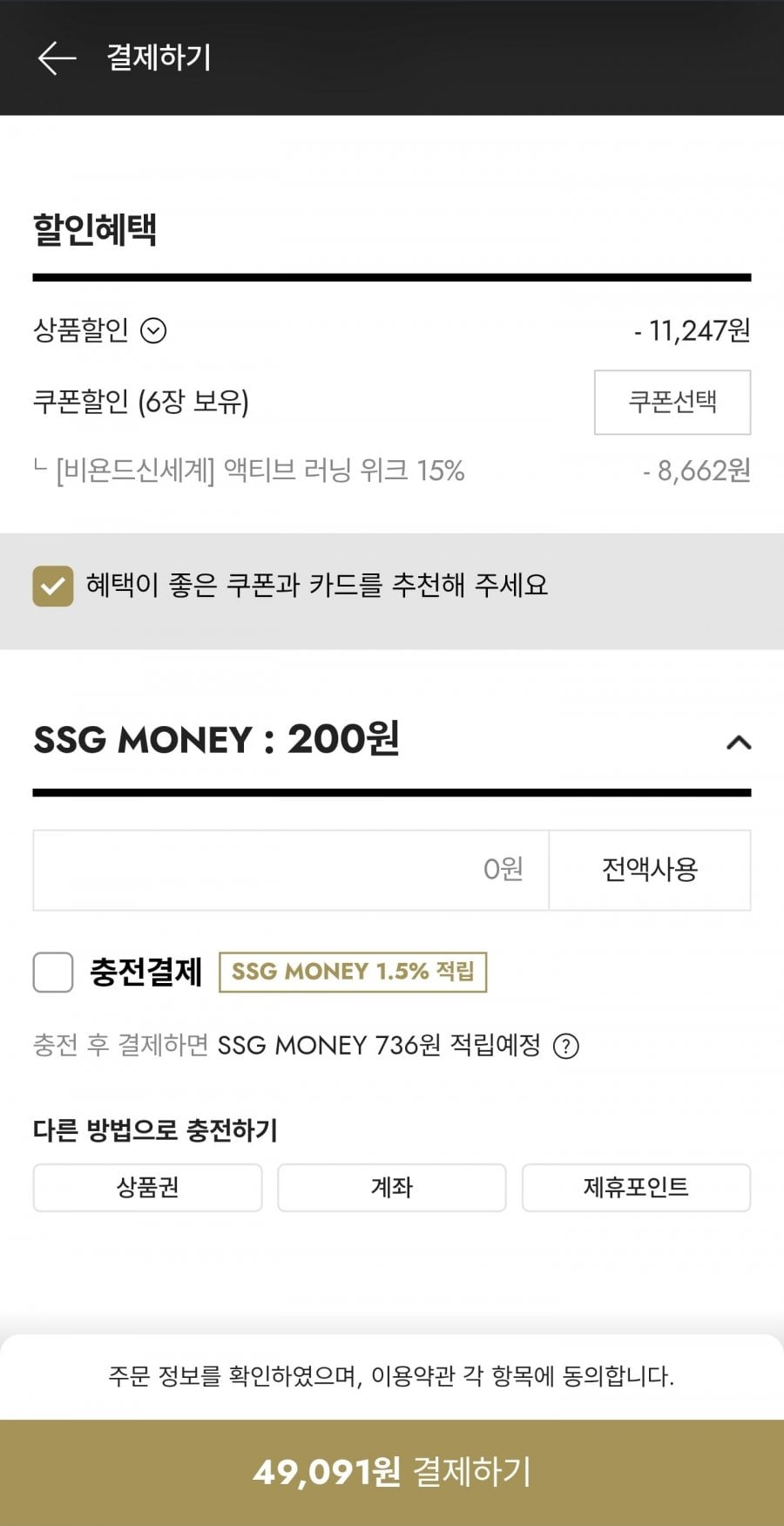The image size is (784, 1526).
Task: Expand the 상품할인 details chevron
Action: [153, 331]
